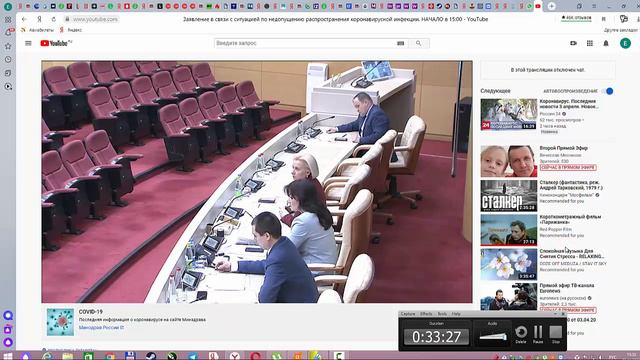The height and width of the screenshot is (360, 640).
Task: Reload the page with the refresh icon
Action: pos(53,19)
